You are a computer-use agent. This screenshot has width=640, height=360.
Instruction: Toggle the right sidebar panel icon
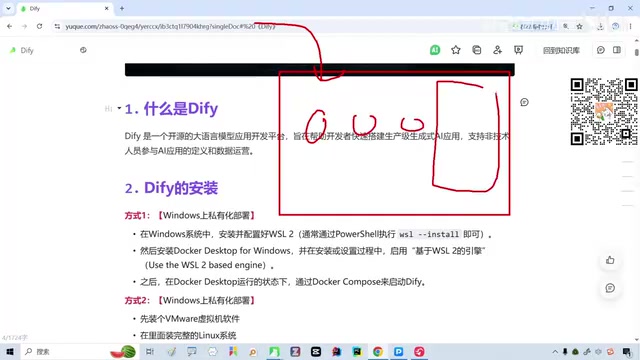click(x=617, y=50)
